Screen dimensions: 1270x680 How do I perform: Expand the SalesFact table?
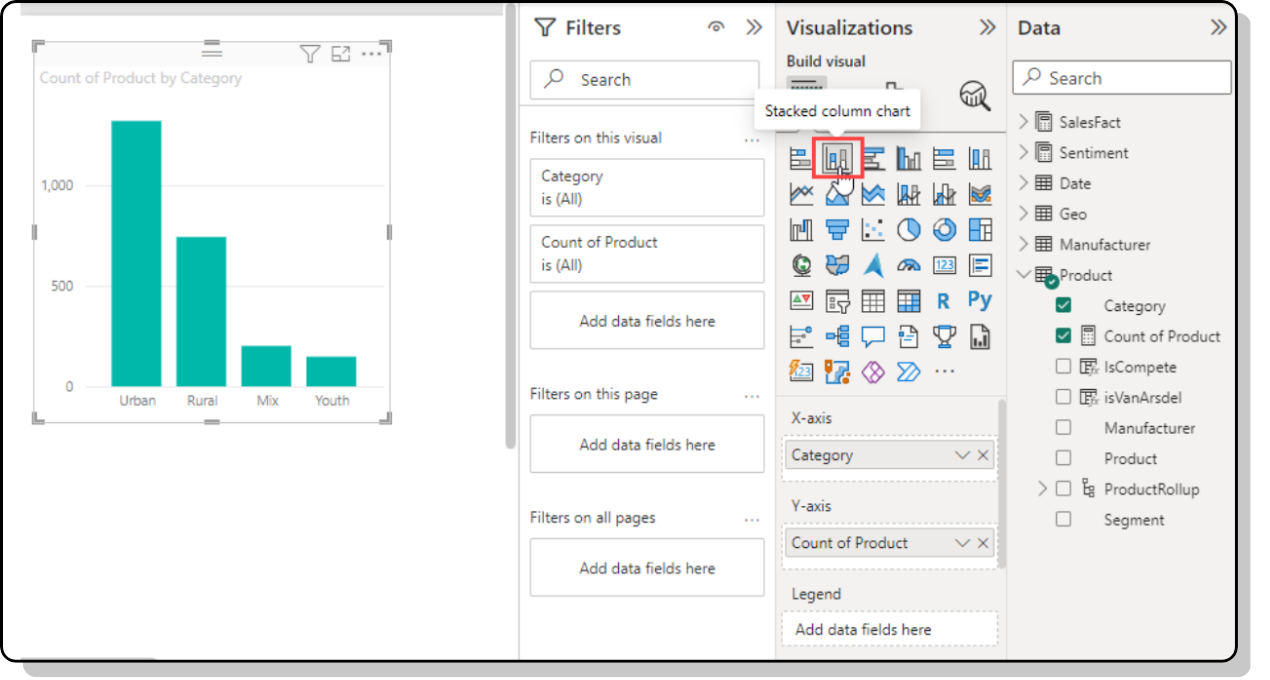pos(1023,122)
